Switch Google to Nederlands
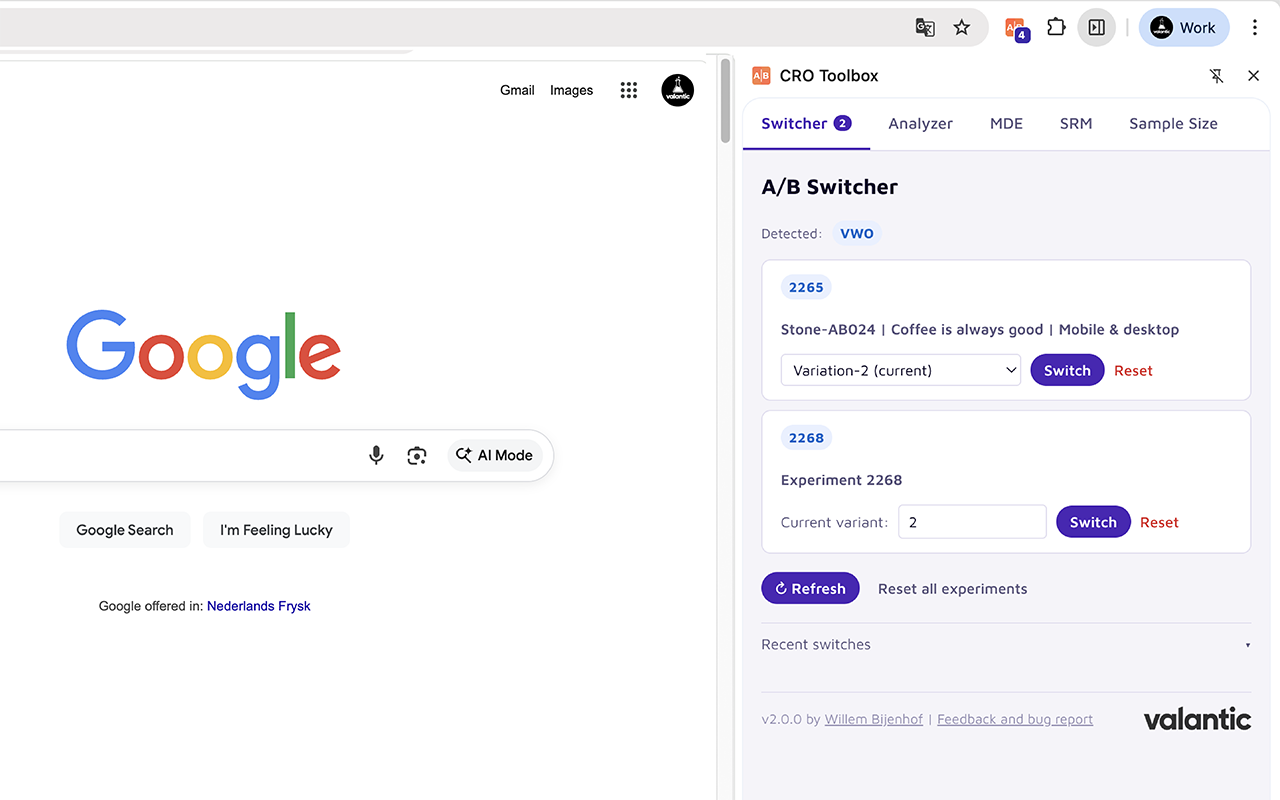 point(241,606)
